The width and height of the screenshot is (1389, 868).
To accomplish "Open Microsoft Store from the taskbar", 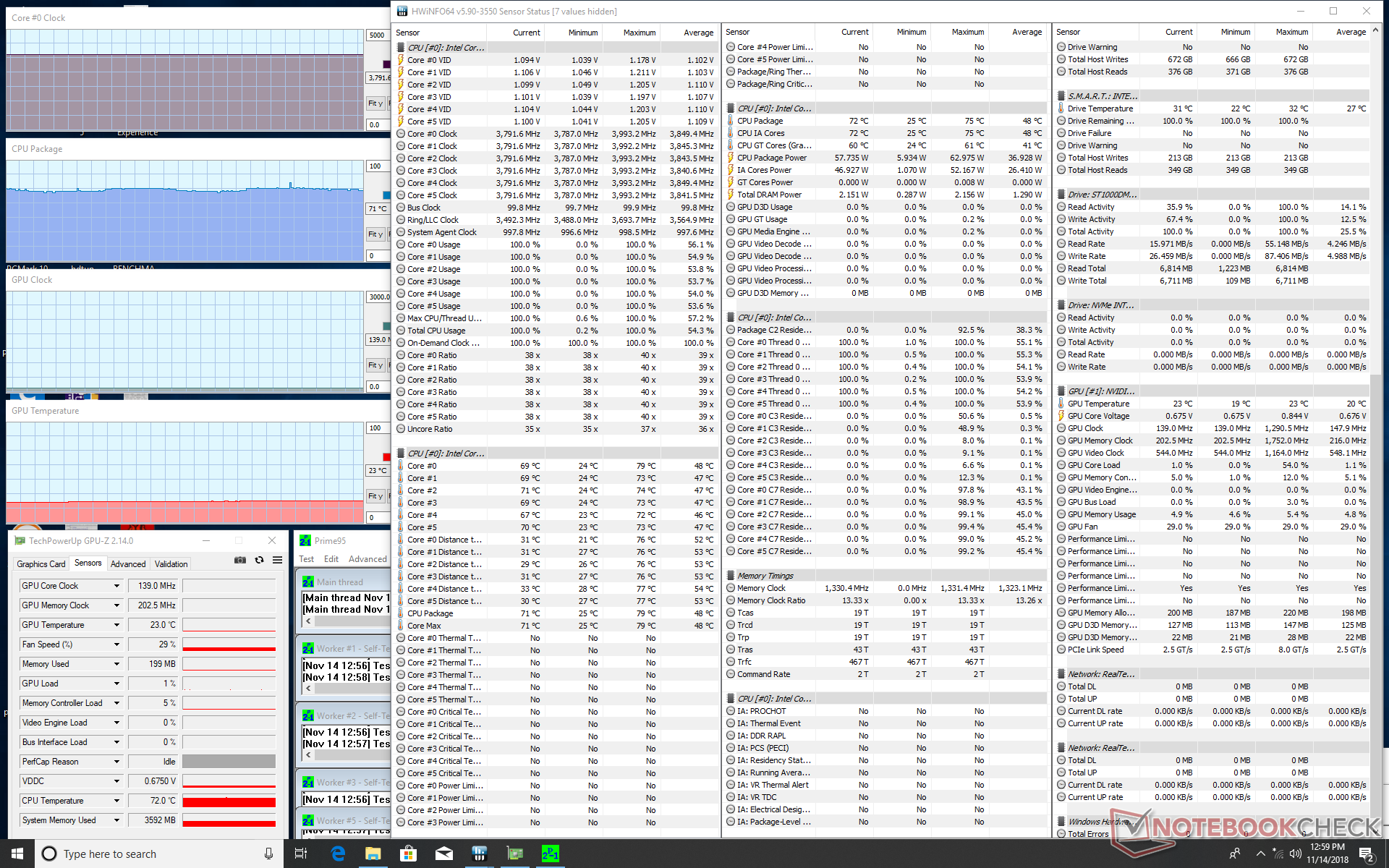I will [408, 854].
